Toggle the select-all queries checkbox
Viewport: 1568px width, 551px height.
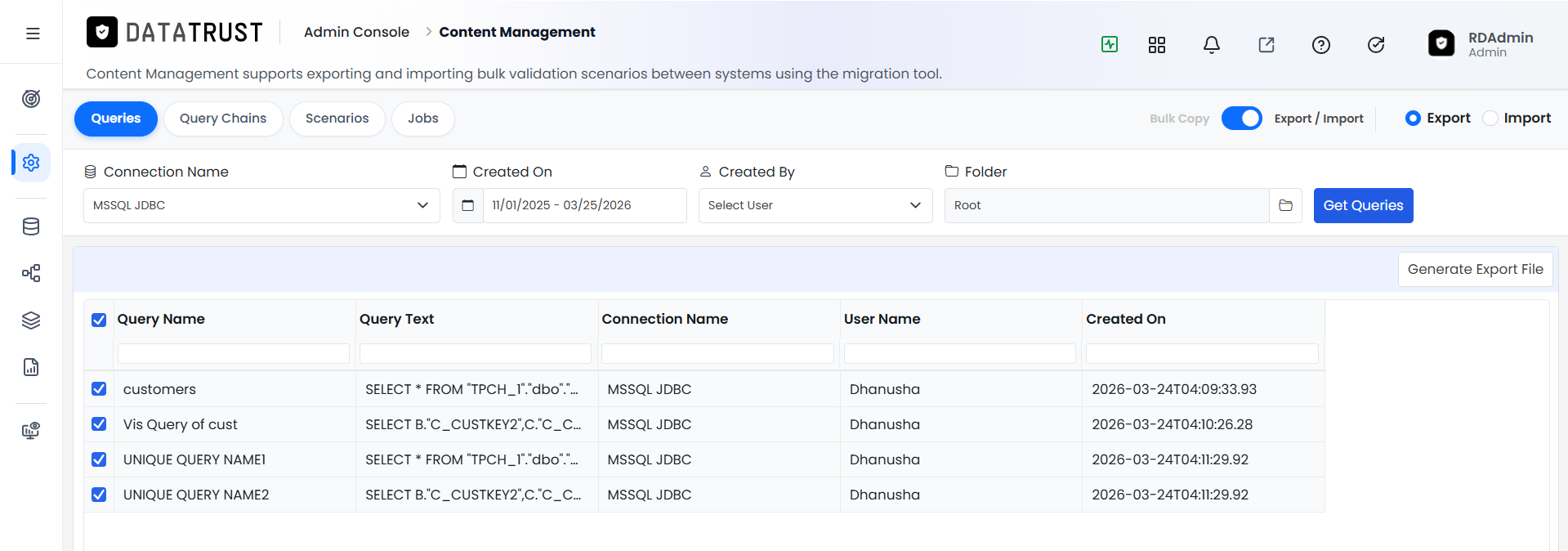99,320
